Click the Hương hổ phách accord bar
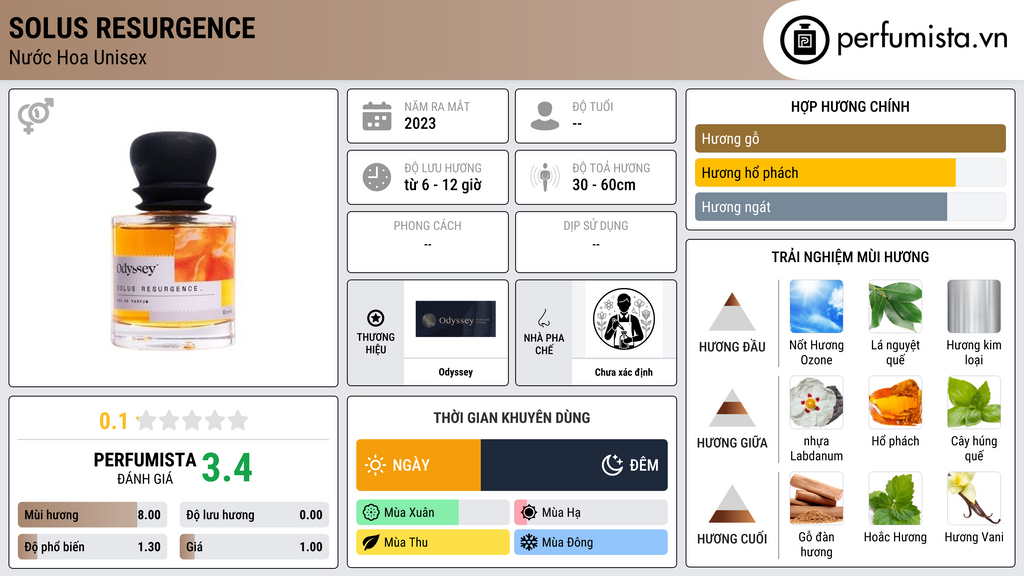 coord(850,173)
